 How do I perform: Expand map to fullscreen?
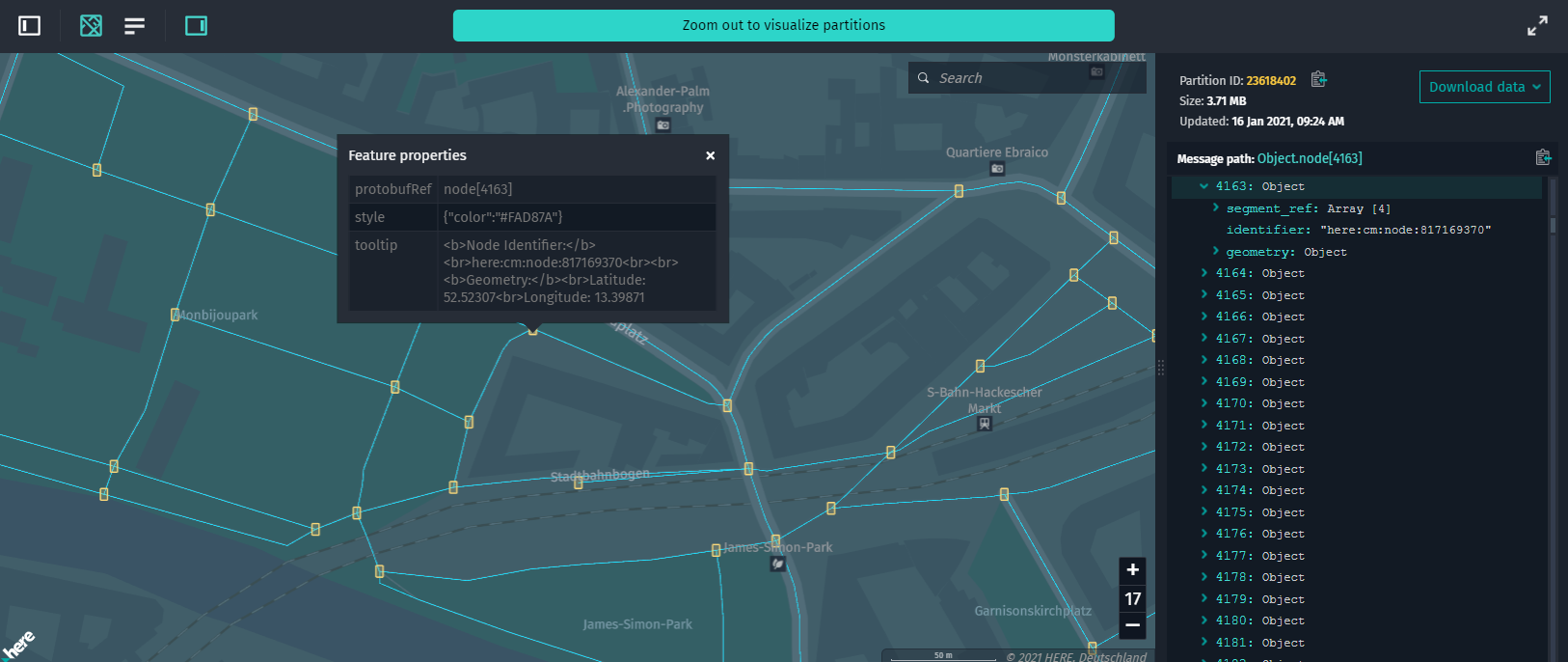click(1537, 26)
